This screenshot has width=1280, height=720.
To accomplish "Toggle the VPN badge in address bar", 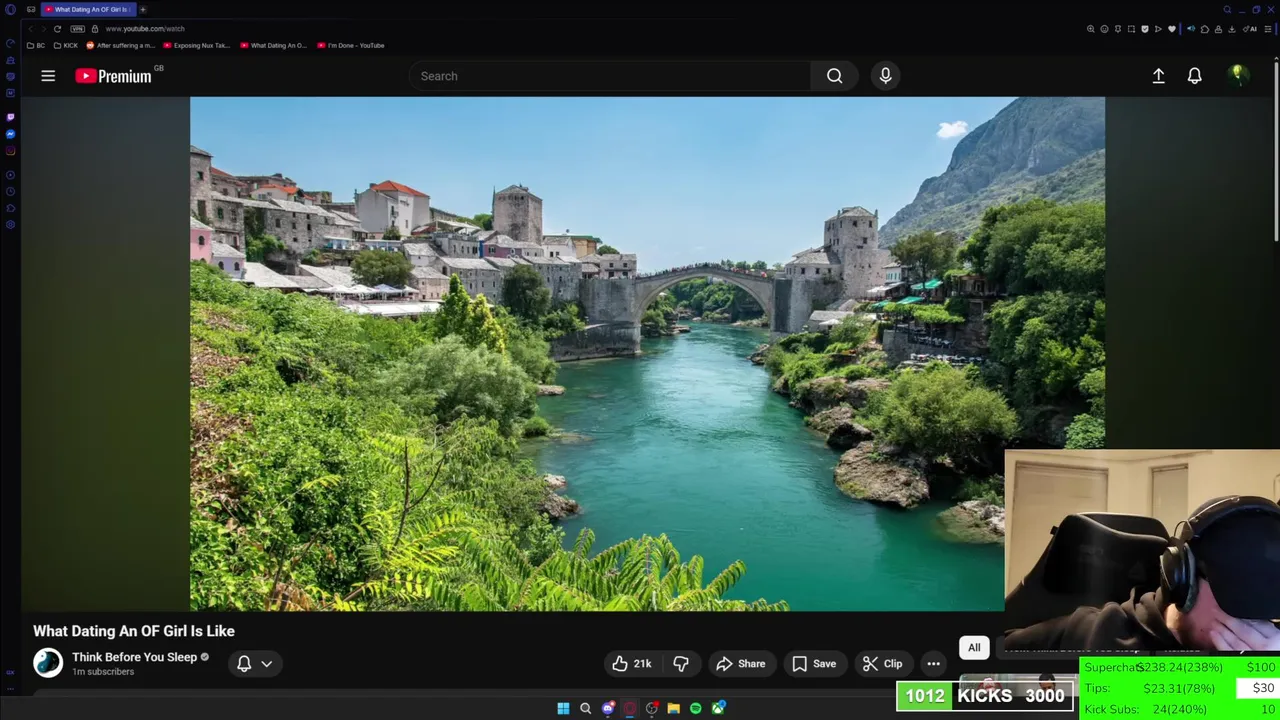I will [x=77, y=29].
